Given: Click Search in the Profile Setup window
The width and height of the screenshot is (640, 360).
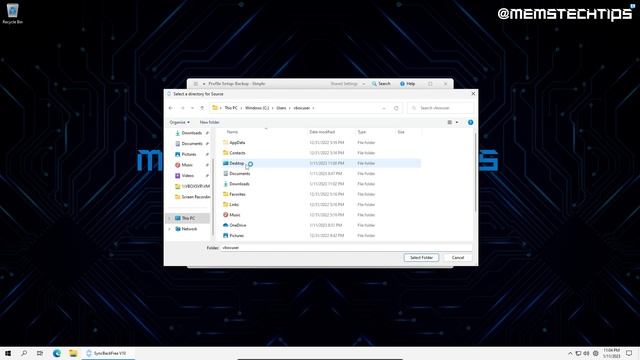Looking at the screenshot, I should pyautogui.click(x=381, y=84).
